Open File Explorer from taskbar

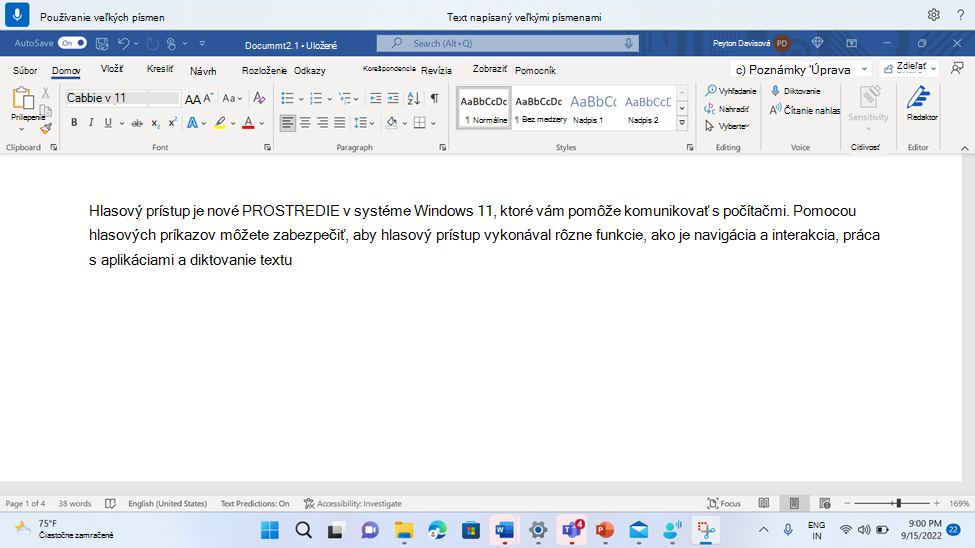click(404, 530)
